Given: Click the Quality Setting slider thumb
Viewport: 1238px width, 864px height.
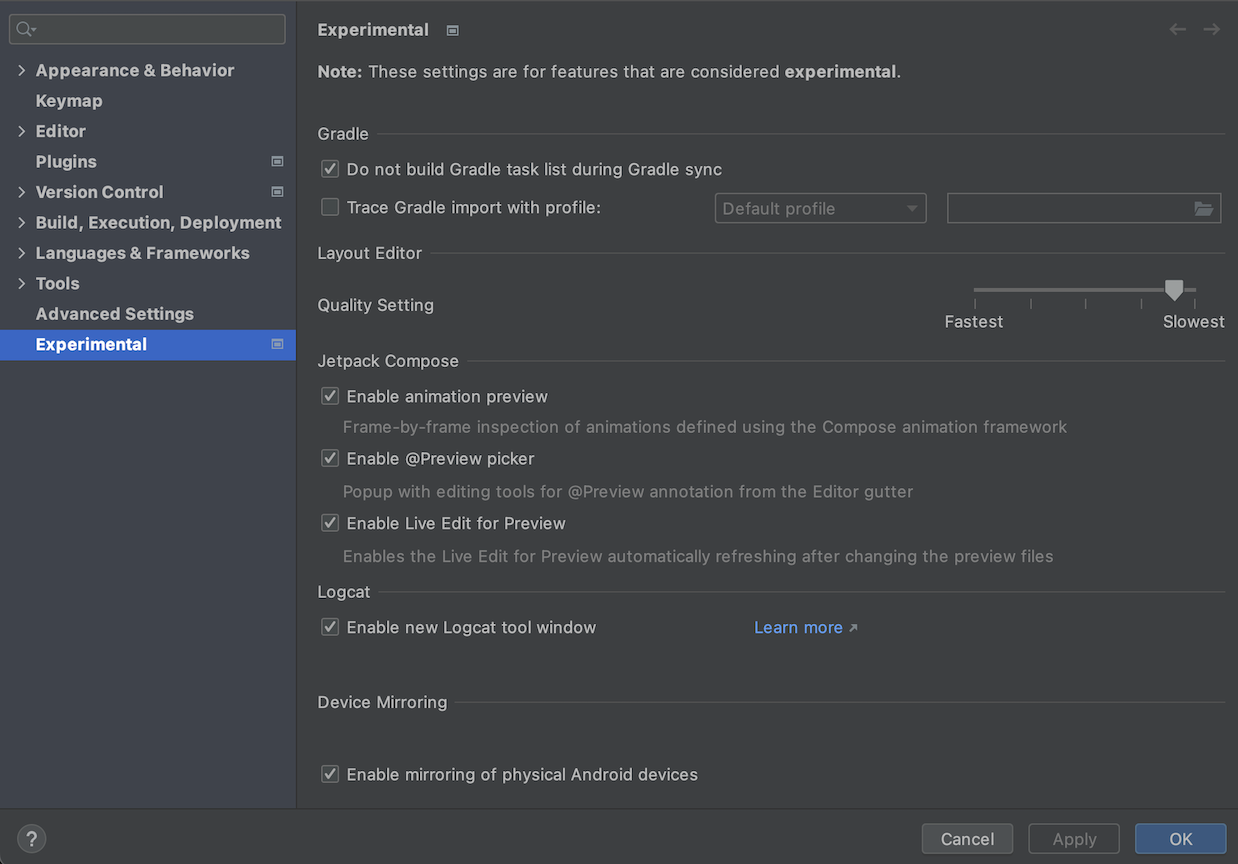Looking at the screenshot, I should 1174,290.
